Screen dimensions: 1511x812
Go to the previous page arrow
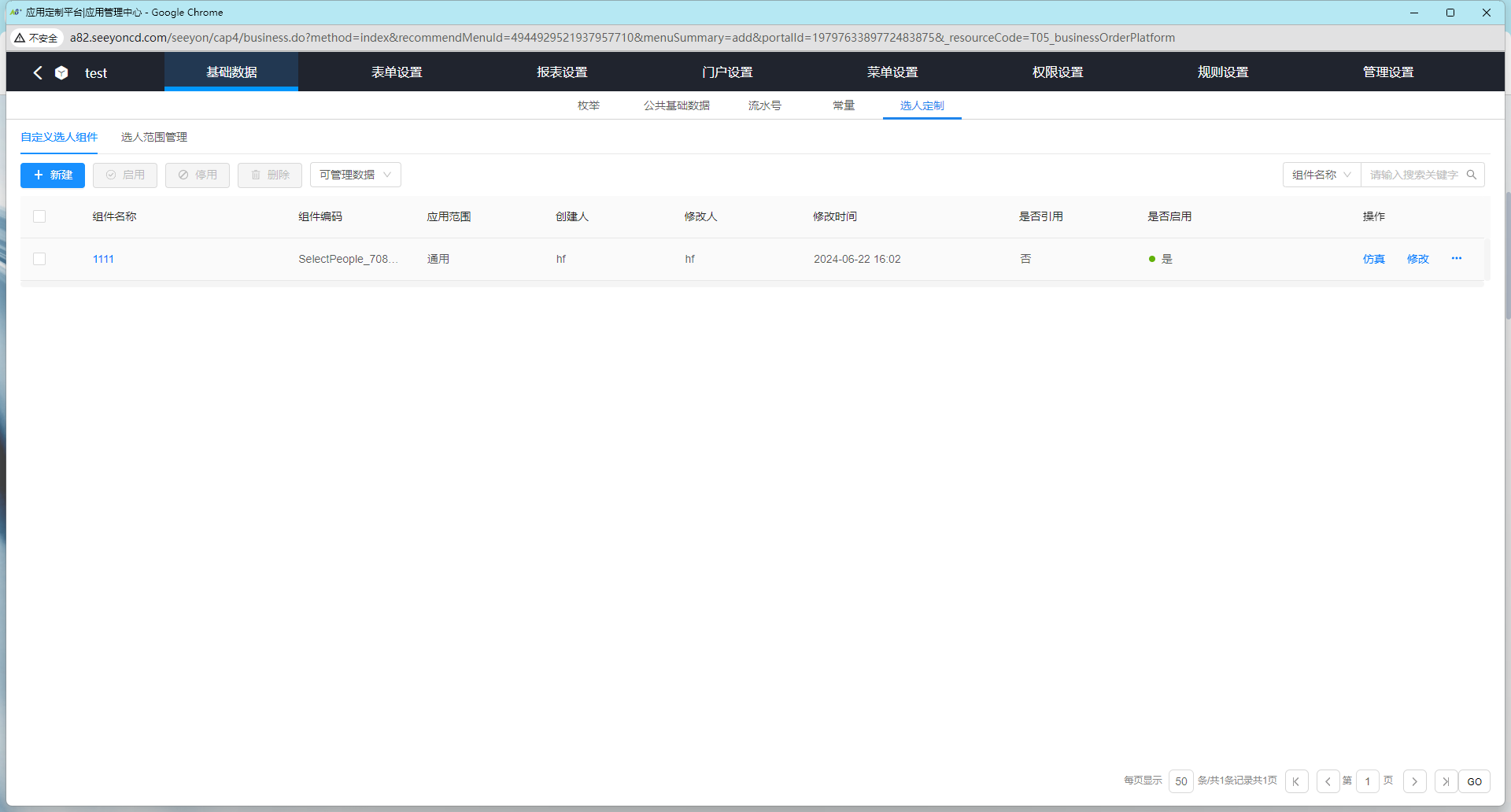(1328, 781)
